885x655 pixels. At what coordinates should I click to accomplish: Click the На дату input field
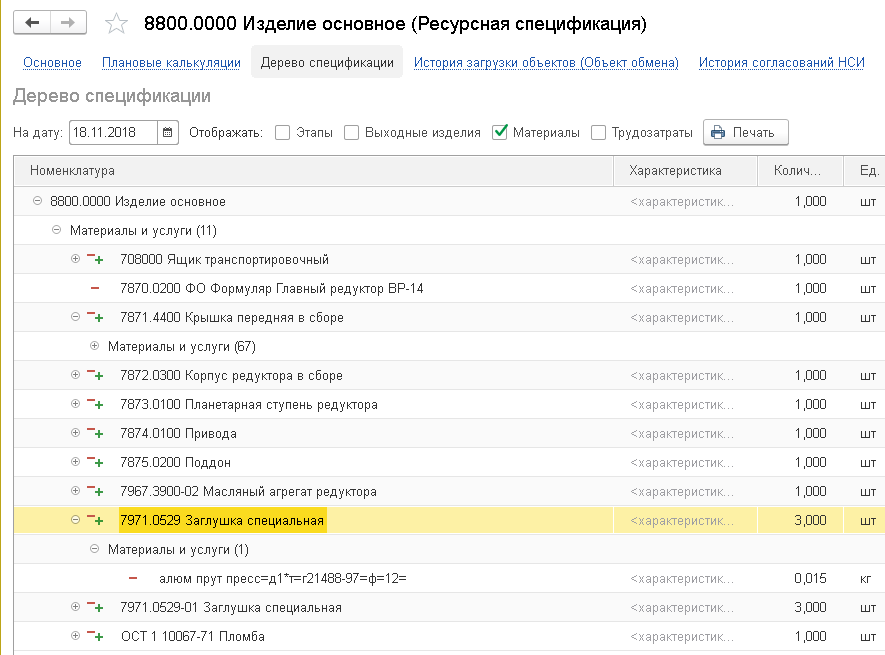click(113, 132)
